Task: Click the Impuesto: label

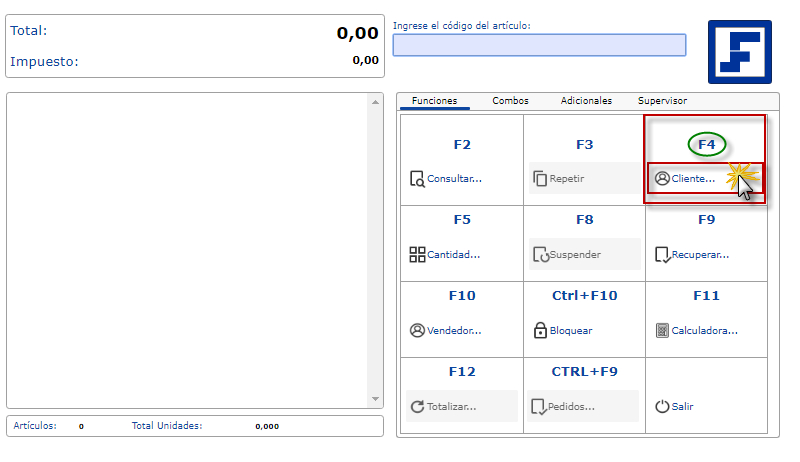Action: click(44, 62)
